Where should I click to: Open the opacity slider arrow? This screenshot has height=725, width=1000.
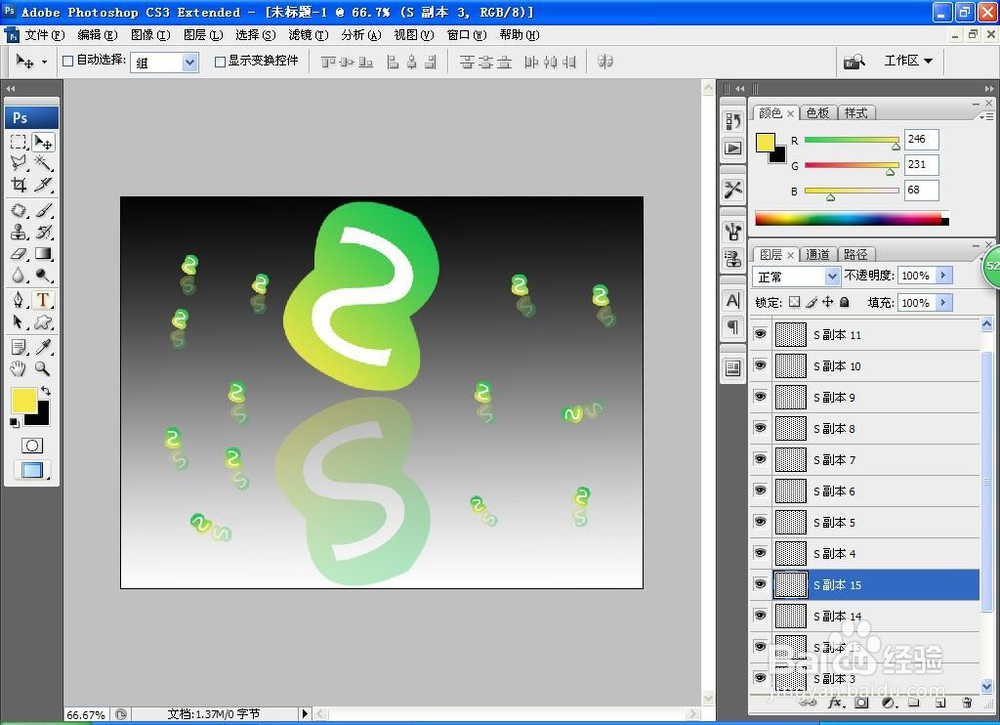[x=943, y=275]
